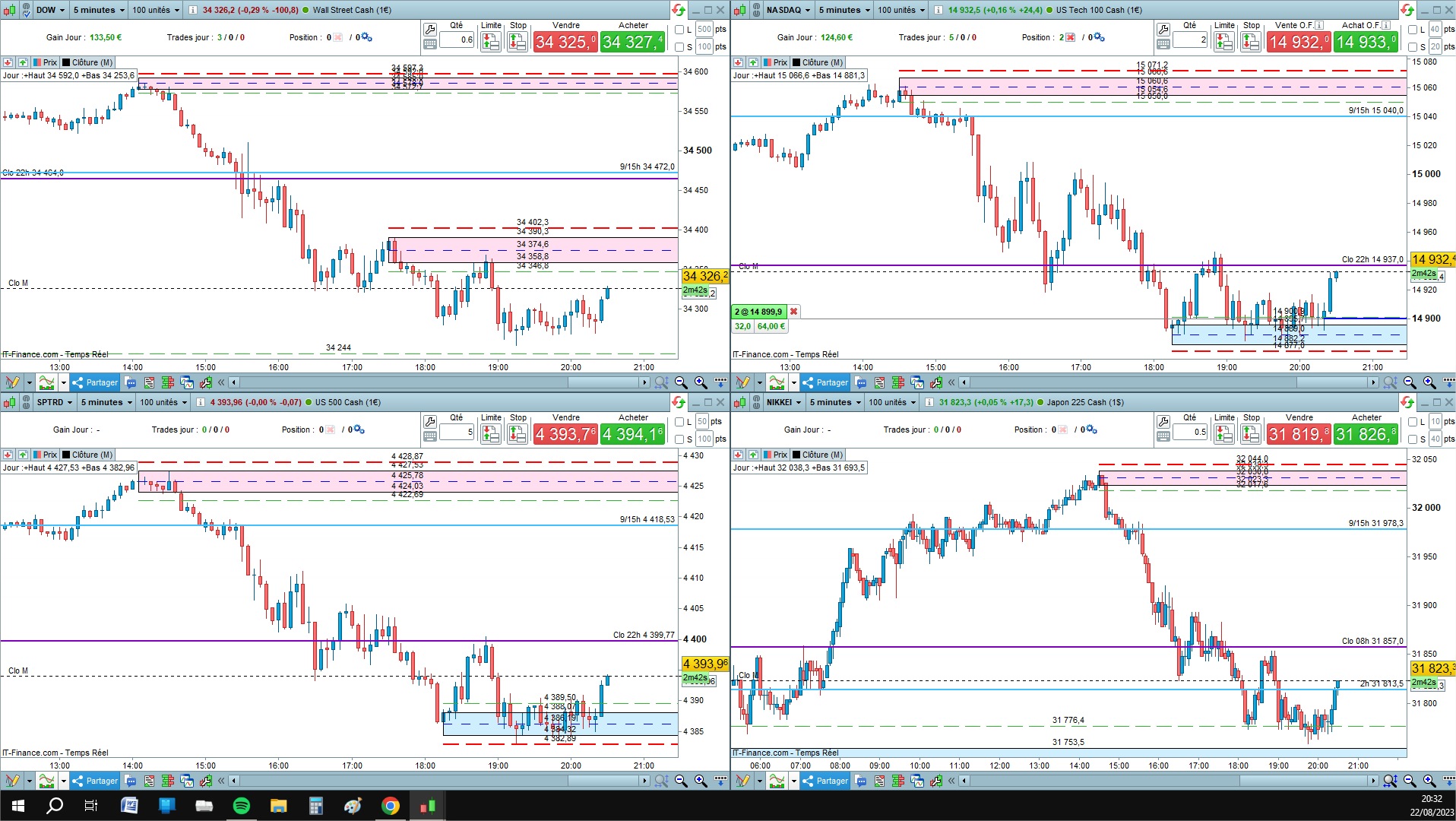Image resolution: width=1456 pixels, height=821 pixels.
Task: Open the keyboard icon in NIKKEI order panel
Action: coord(1163,436)
